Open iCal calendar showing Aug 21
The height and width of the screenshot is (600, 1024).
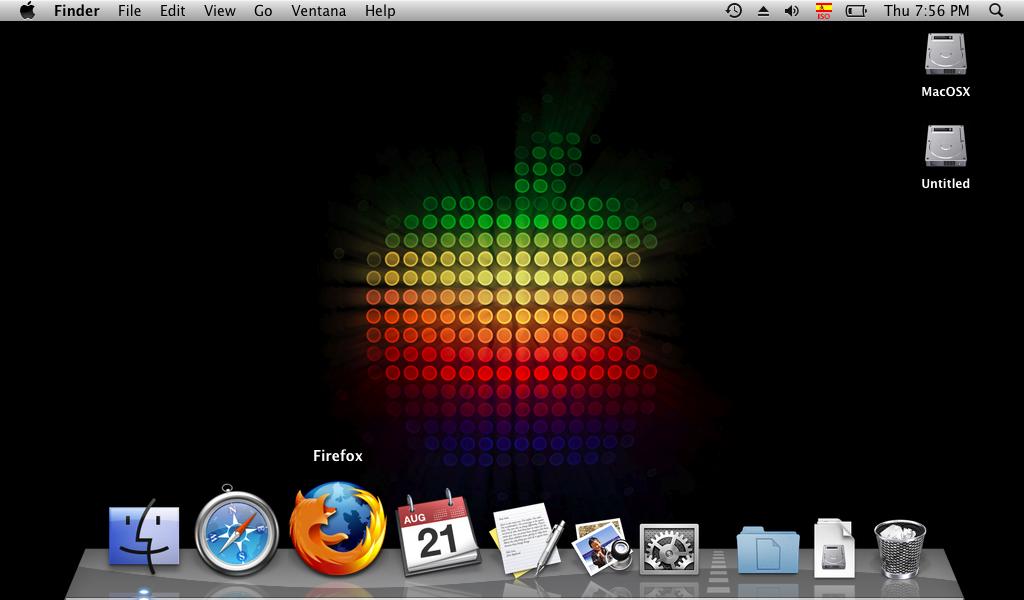(437, 533)
